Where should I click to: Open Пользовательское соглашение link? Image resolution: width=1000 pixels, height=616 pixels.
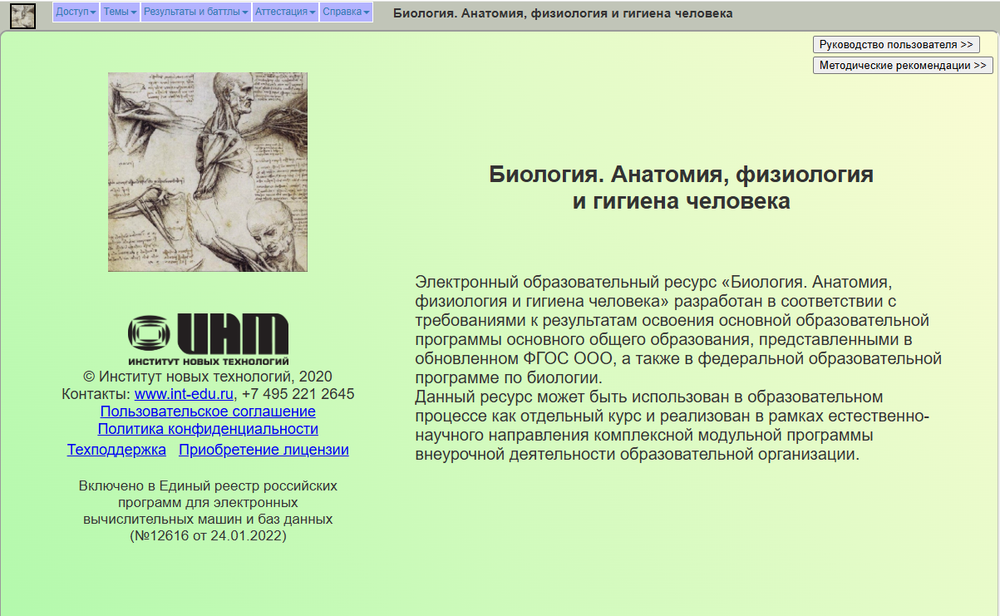point(208,411)
